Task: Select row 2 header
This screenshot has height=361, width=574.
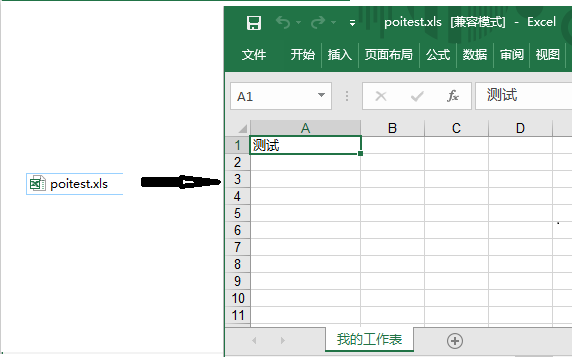Action: tap(238, 162)
